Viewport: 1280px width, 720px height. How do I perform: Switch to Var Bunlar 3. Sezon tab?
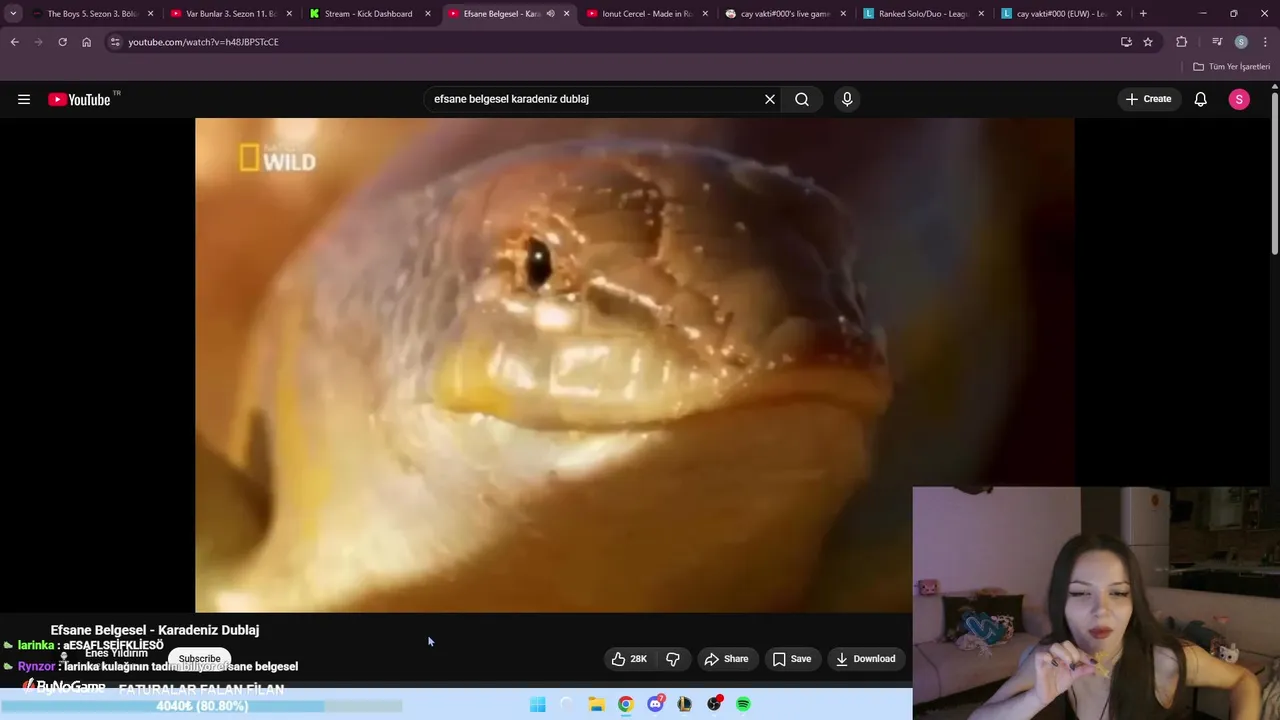pyautogui.click(x=231, y=14)
